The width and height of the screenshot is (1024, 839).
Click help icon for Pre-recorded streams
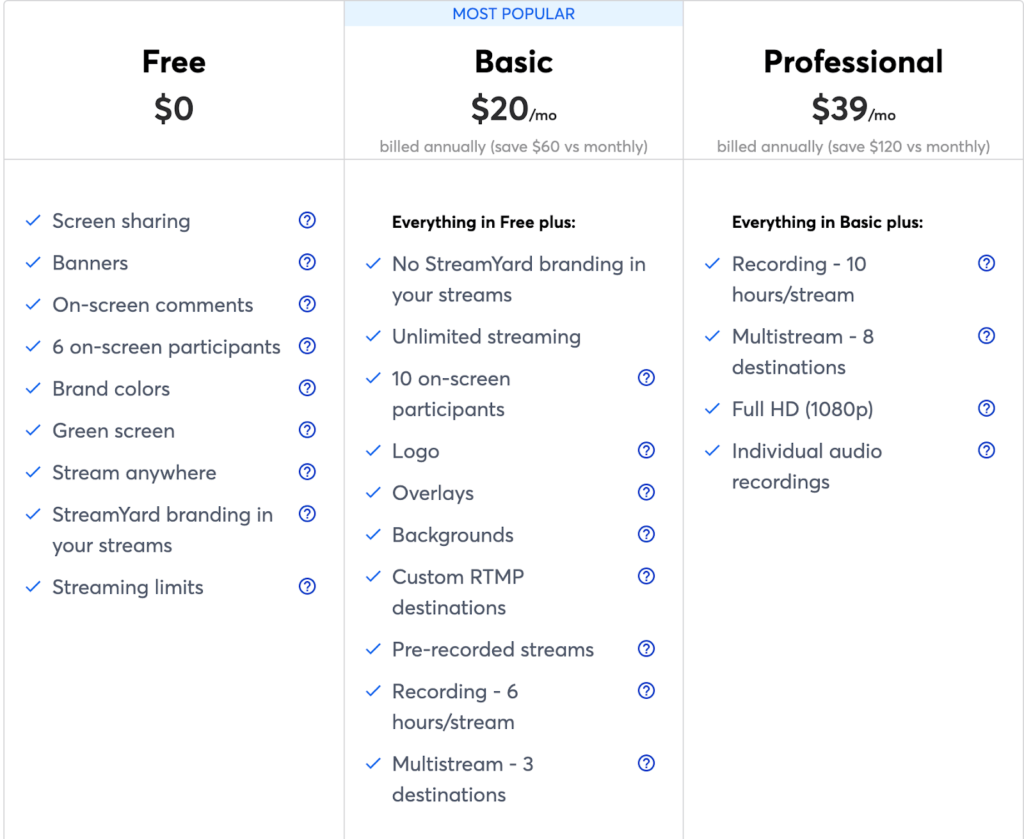coord(647,648)
